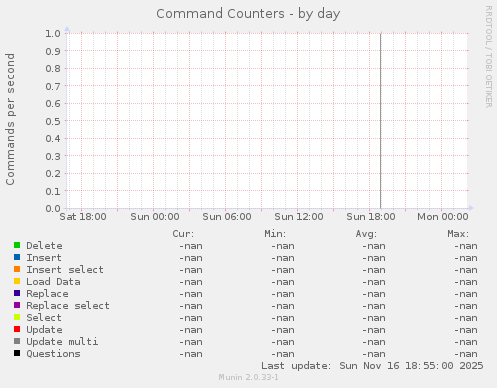Click the Sun 06:00 time axis label
The image size is (497, 388).
coord(227,217)
